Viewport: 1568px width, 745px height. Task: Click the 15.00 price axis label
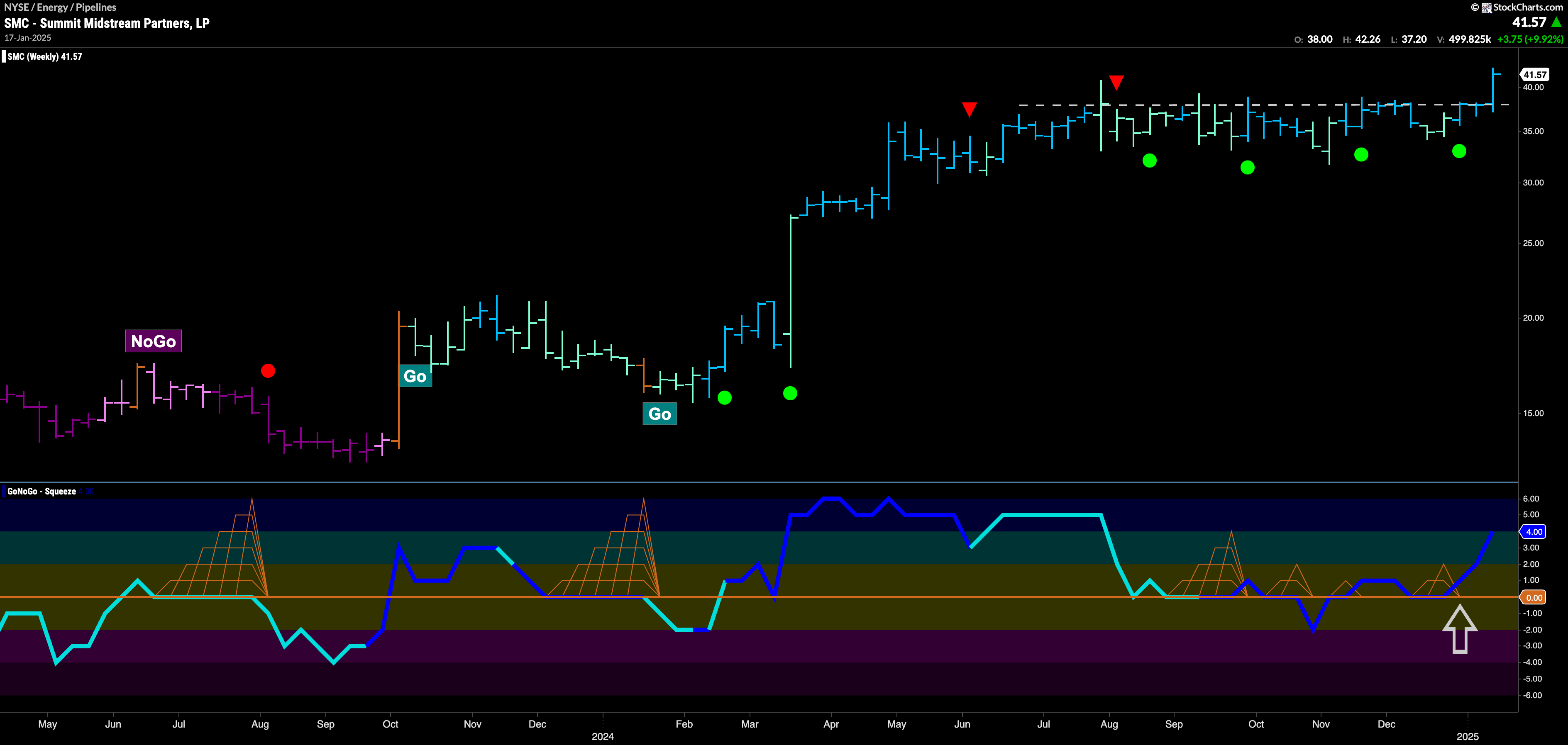coord(1533,413)
